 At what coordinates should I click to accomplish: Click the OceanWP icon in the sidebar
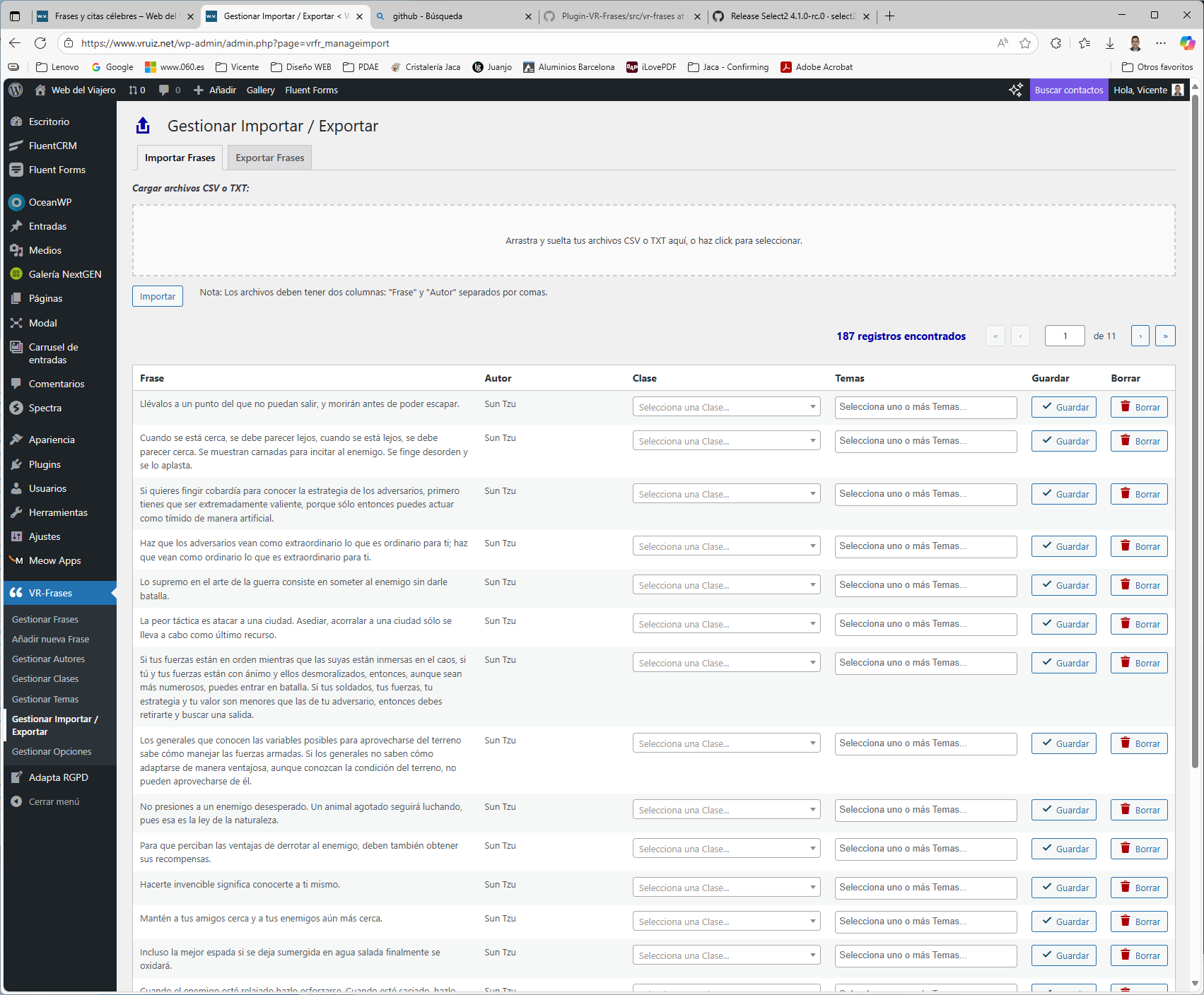point(16,202)
